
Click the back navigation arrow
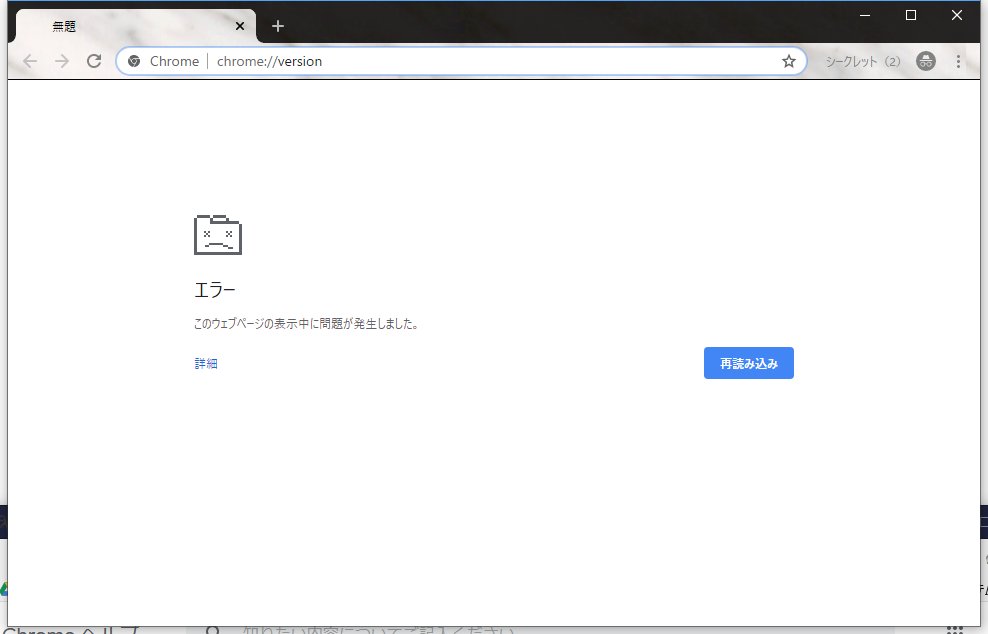[30, 61]
